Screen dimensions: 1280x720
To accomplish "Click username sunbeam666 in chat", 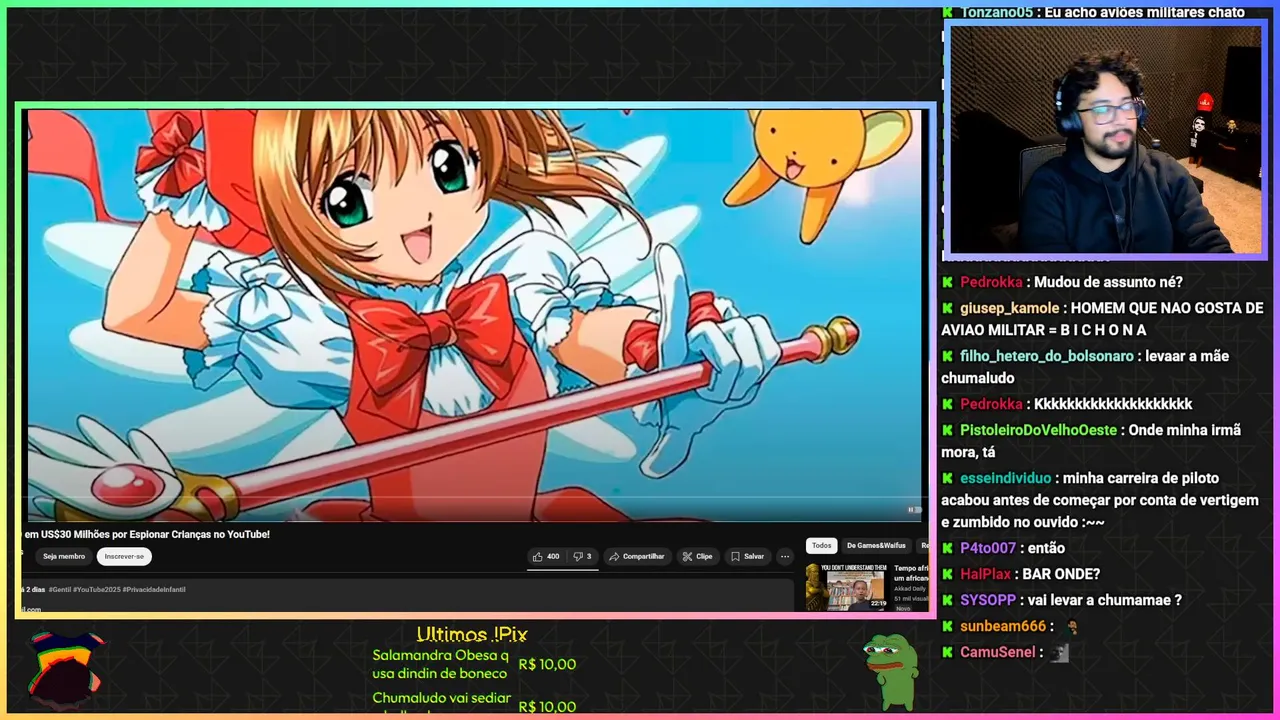I will (1003, 626).
